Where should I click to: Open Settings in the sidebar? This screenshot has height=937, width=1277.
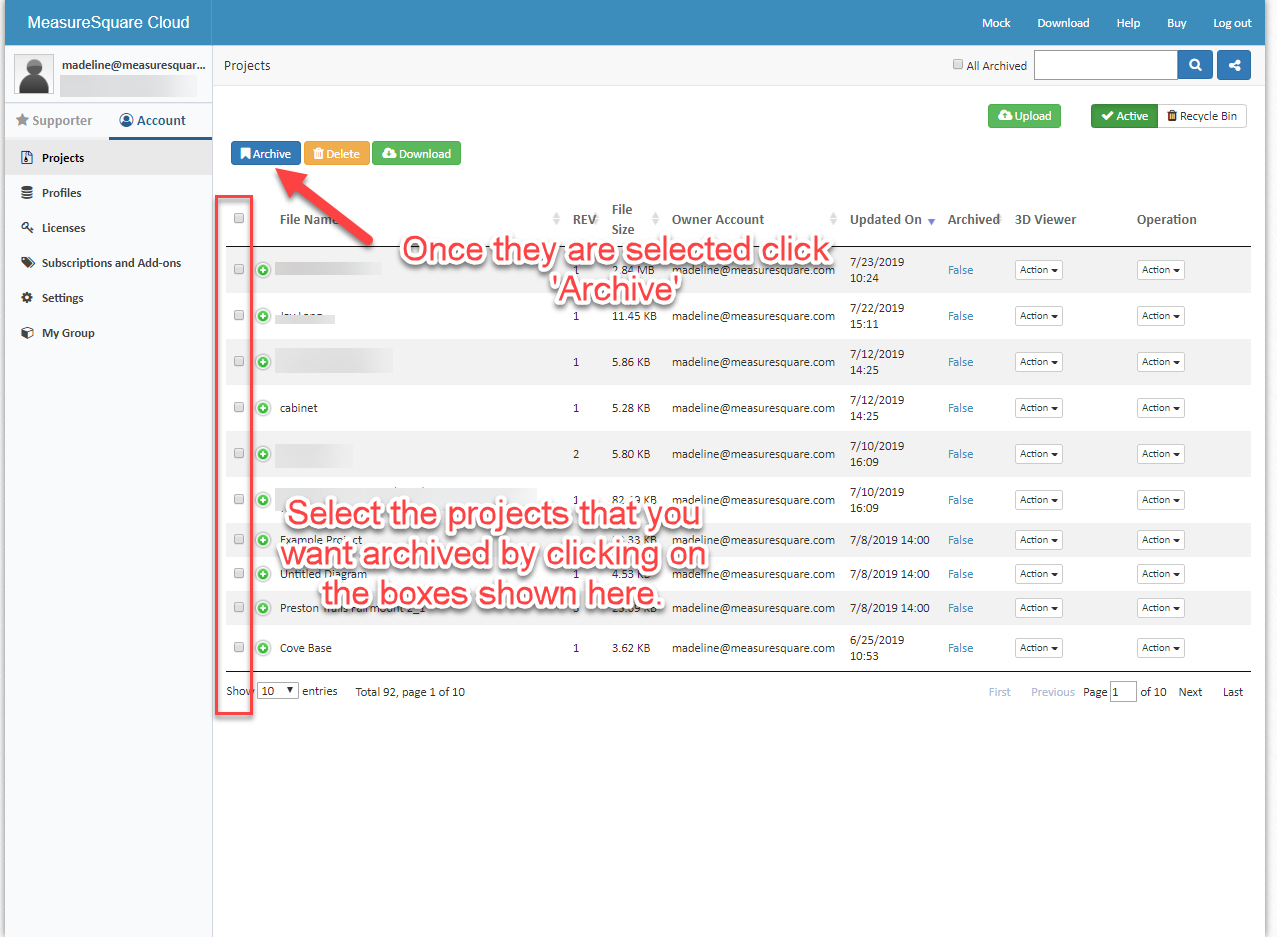click(62, 298)
